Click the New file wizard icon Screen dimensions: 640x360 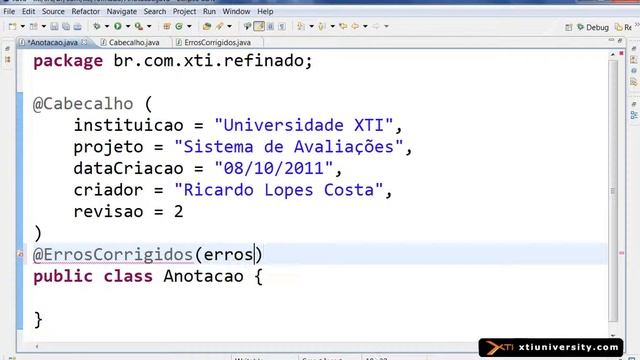13,27
